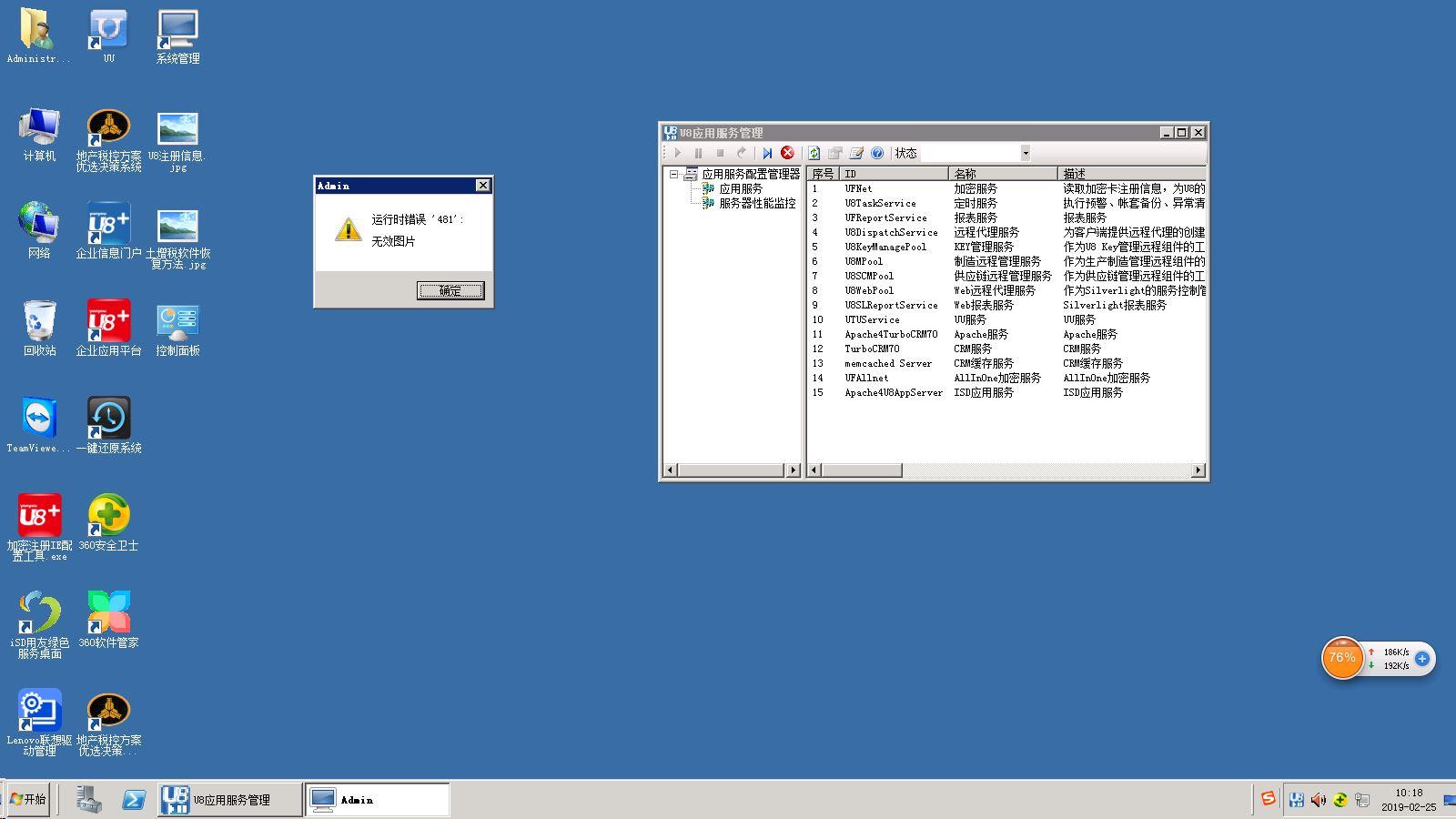Select the TurboCRM70 row

[x=1007, y=349]
